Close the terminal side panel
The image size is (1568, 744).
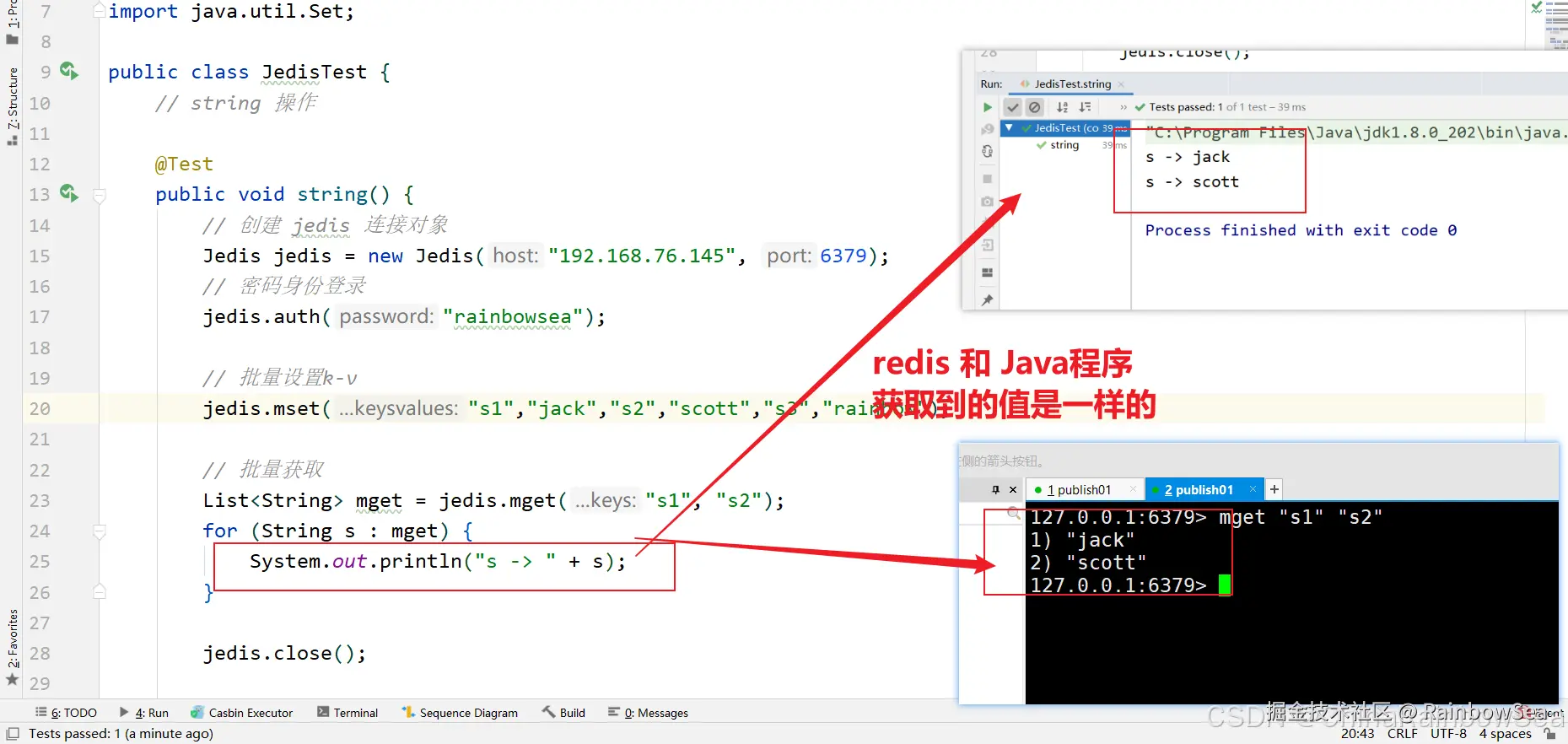1013,489
